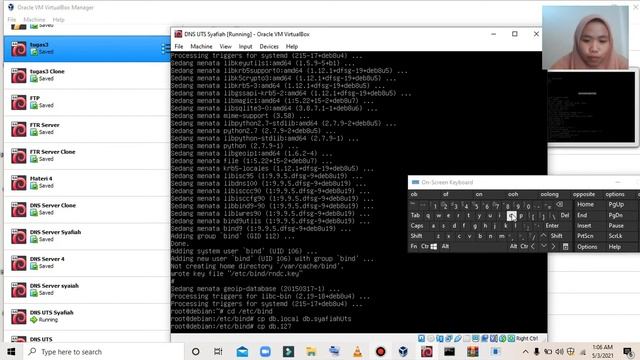640x360 pixels.
Task: Click the Help key on the On-Screen Keyboard
Action: [615, 247]
